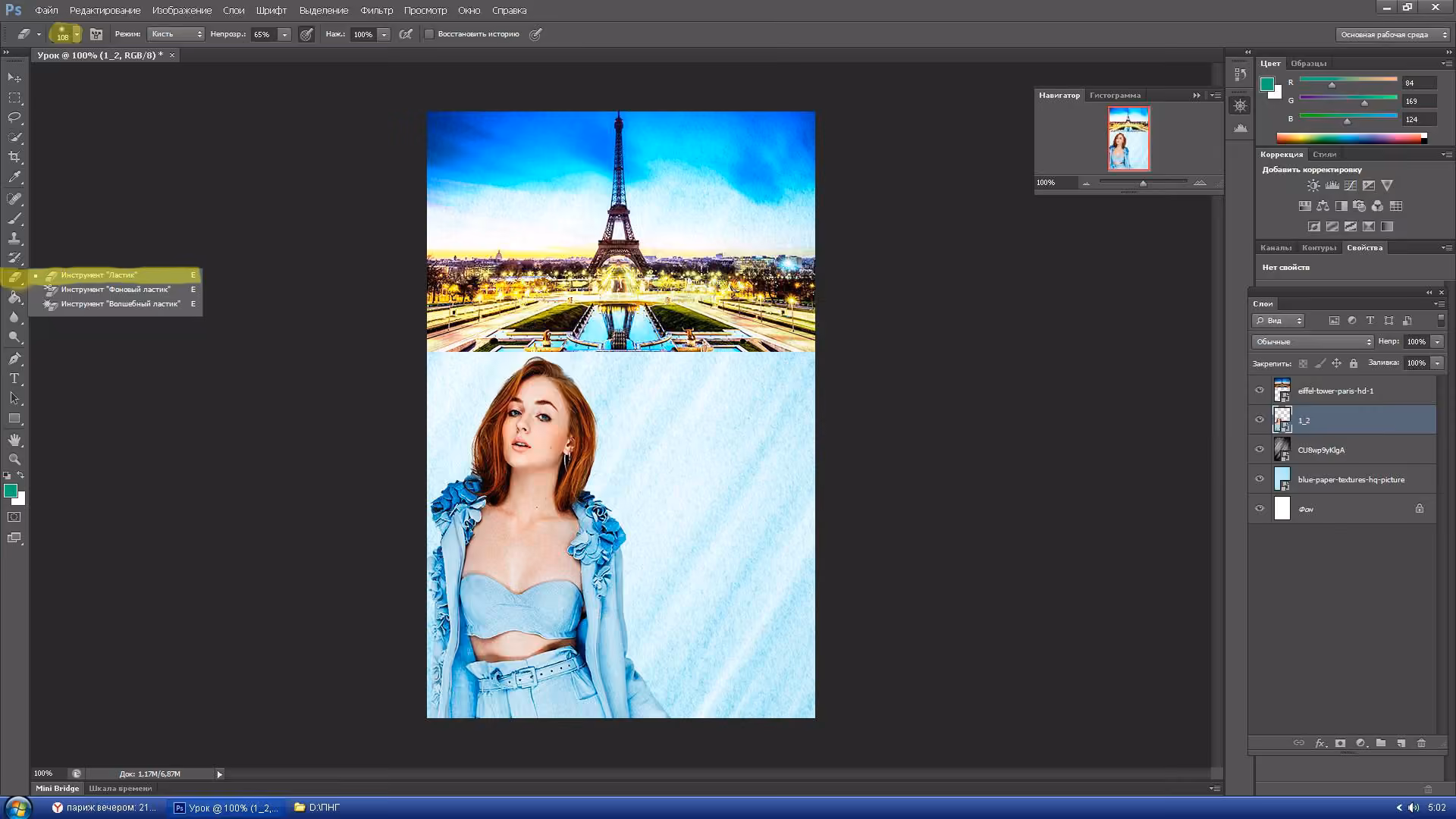Click the Navigator preview thumbnail
Image resolution: width=1456 pixels, height=819 pixels.
coord(1128,138)
